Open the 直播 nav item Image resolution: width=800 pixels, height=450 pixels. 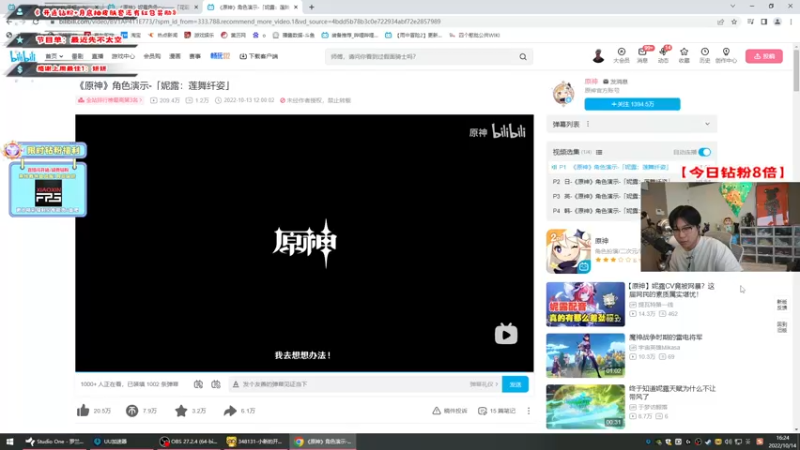97,56
